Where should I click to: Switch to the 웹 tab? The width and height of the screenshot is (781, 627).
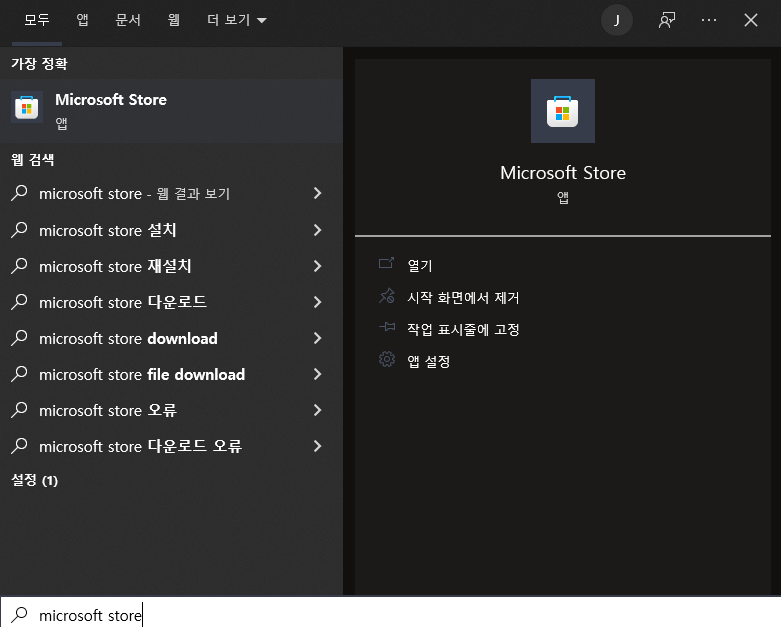coord(173,20)
